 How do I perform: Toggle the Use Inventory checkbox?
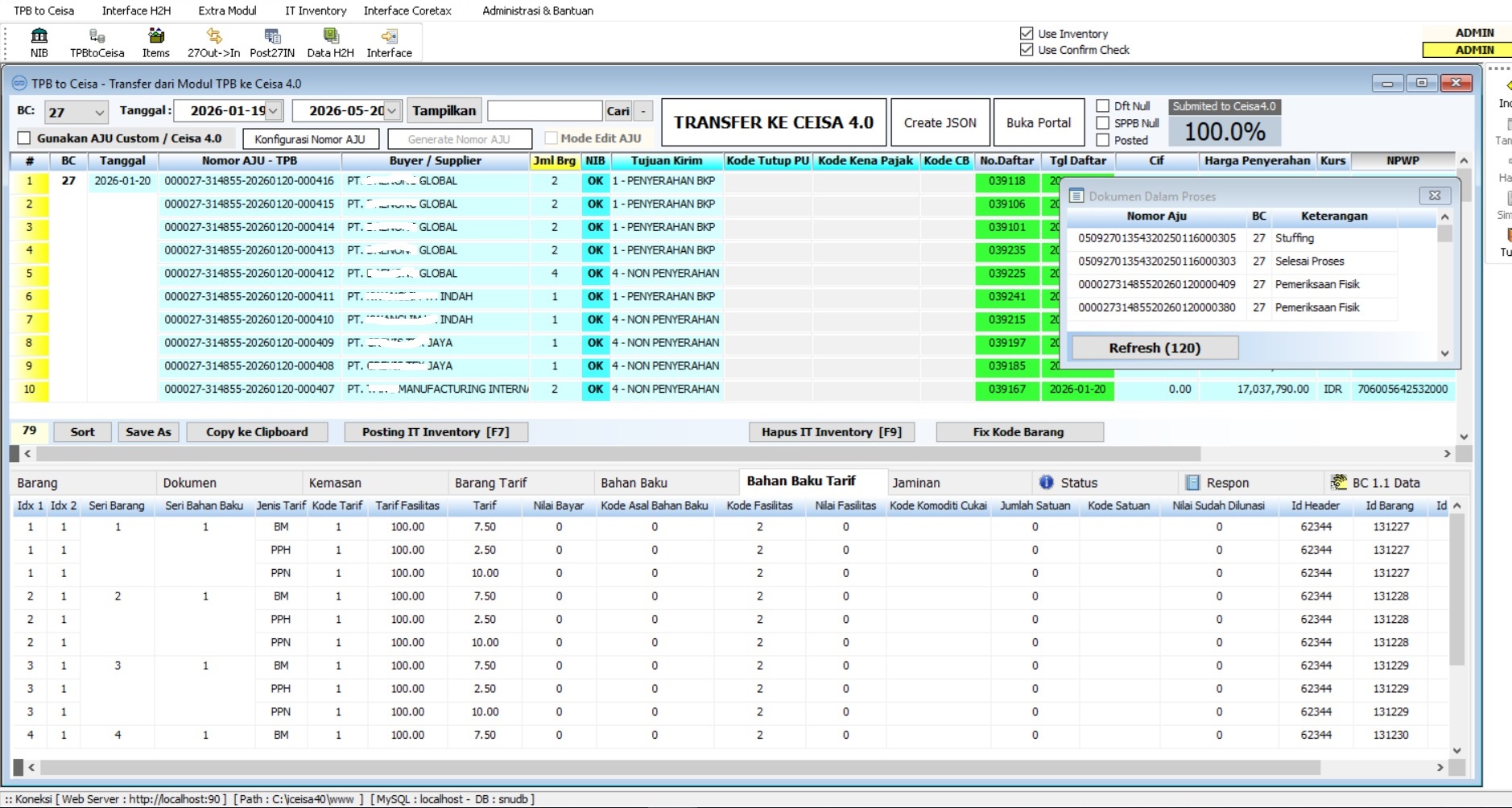coord(1027,34)
